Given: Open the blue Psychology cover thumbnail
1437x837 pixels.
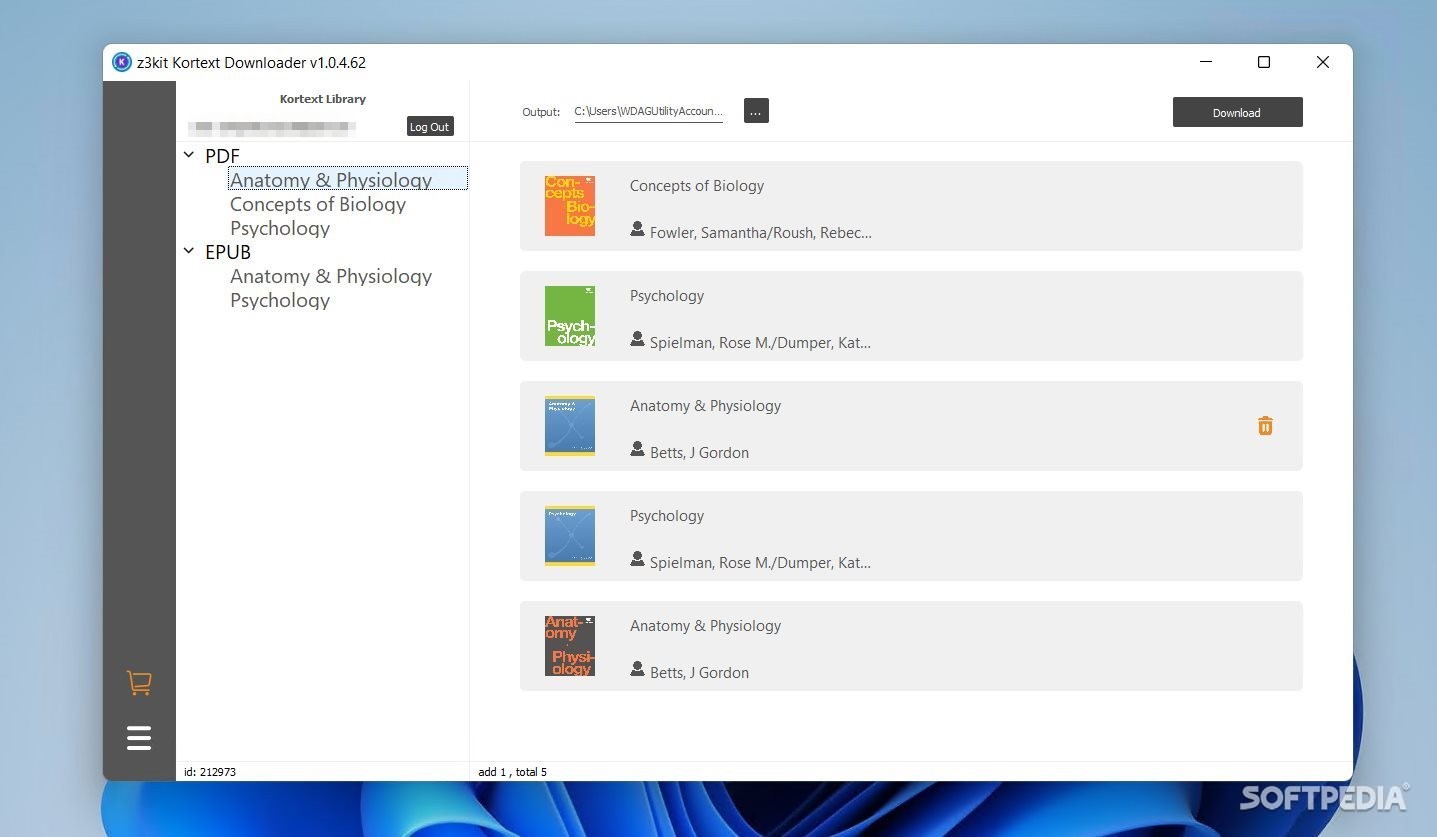Looking at the screenshot, I should (570, 536).
